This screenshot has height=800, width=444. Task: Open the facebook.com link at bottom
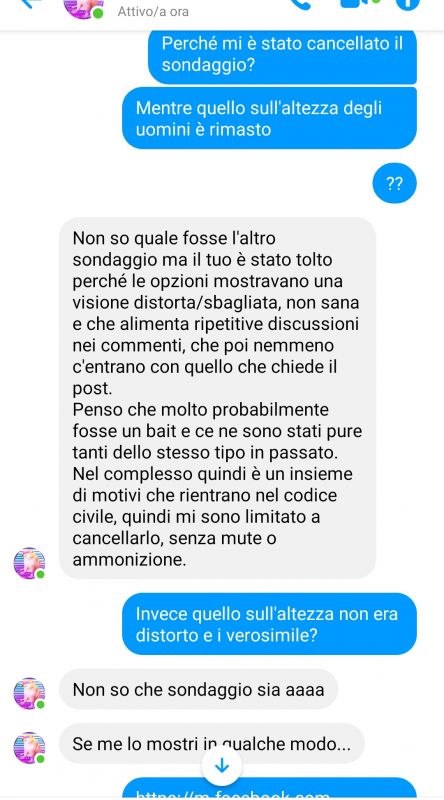click(x=270, y=789)
